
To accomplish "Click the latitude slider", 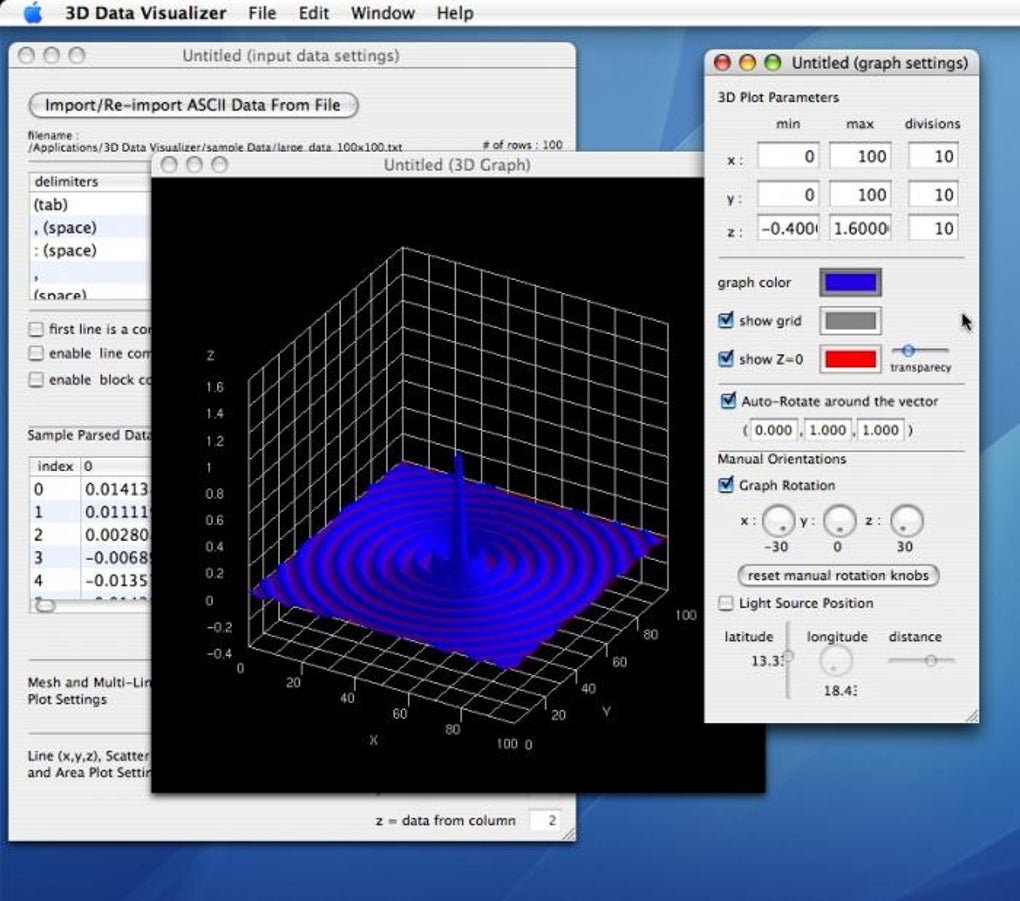I will coord(789,658).
